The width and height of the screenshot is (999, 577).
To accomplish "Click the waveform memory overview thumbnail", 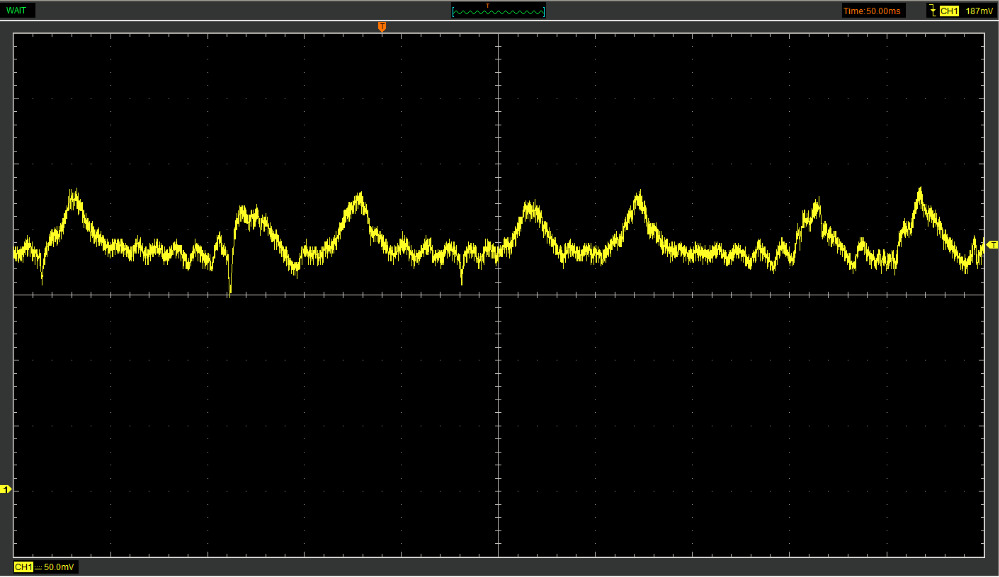I will point(498,11).
